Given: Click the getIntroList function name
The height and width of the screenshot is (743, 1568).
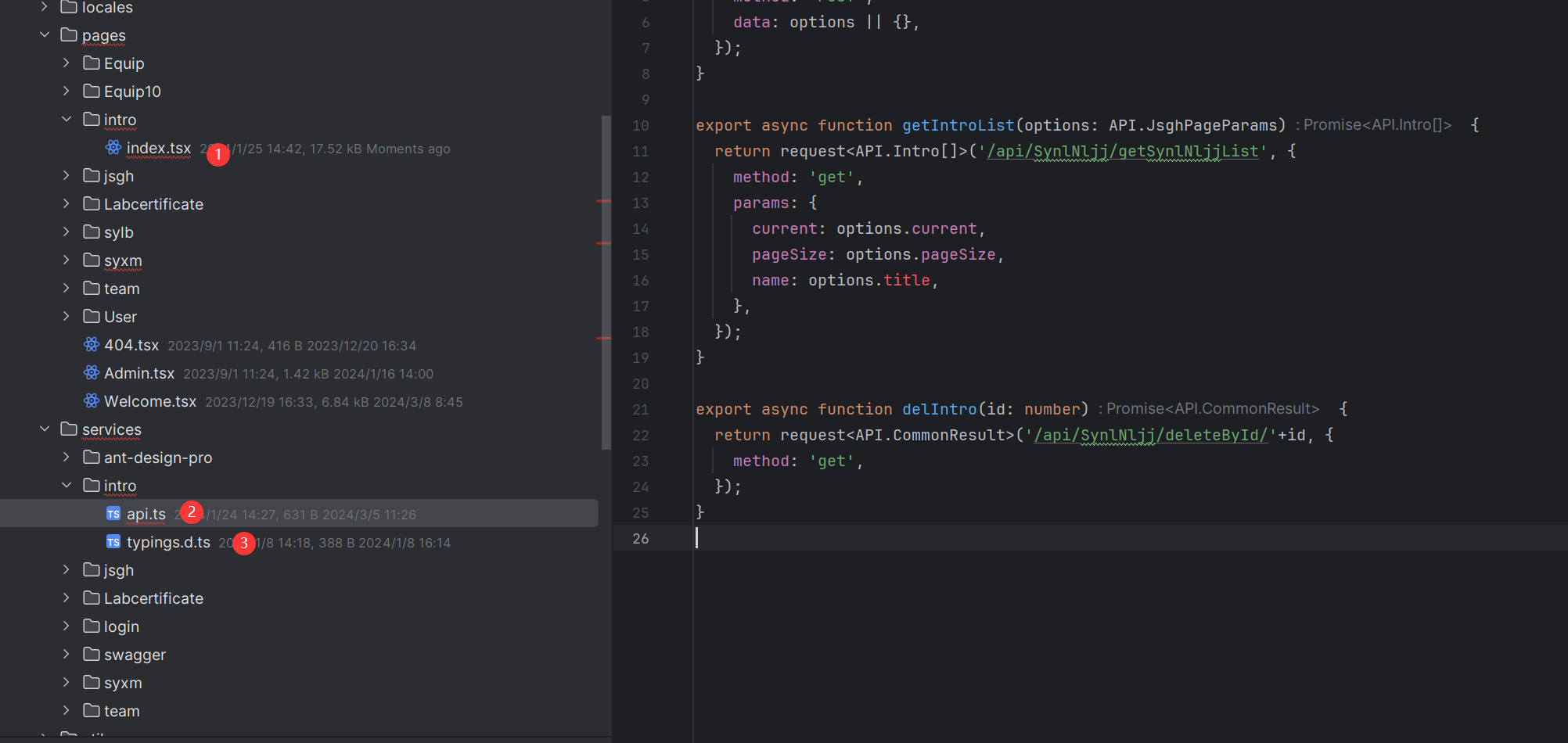Looking at the screenshot, I should pyautogui.click(x=958, y=126).
